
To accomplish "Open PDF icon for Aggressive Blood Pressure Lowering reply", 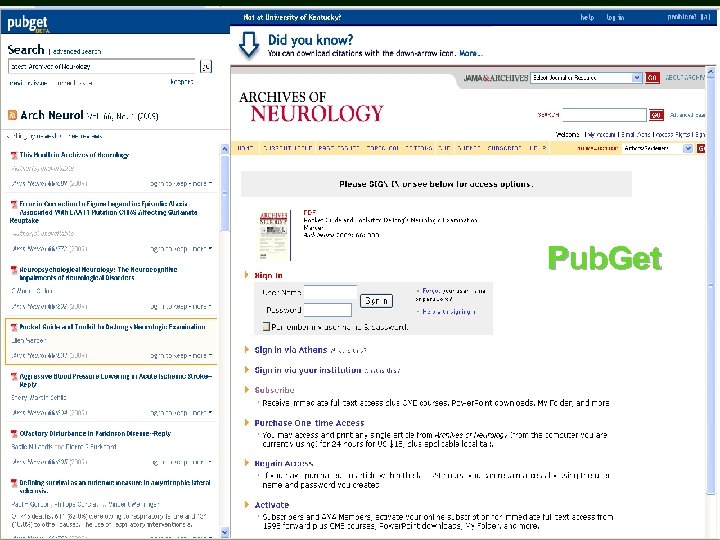I will 14,377.
